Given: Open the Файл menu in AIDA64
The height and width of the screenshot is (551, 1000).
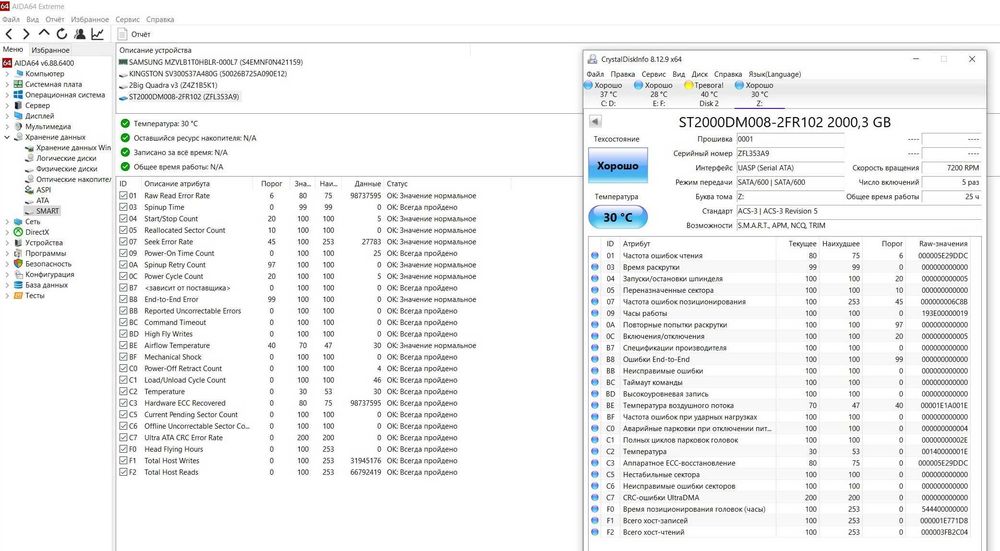Looking at the screenshot, I should (x=11, y=19).
